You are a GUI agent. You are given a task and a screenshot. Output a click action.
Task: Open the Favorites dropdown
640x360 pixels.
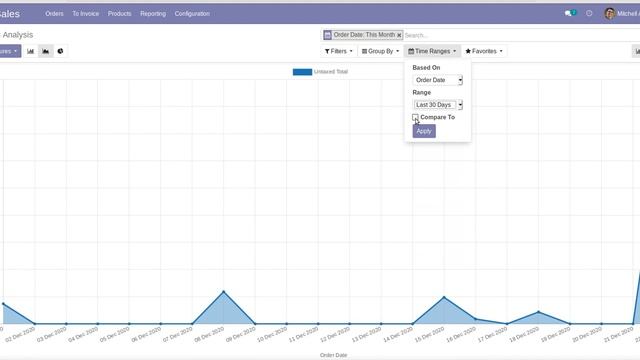coord(484,51)
